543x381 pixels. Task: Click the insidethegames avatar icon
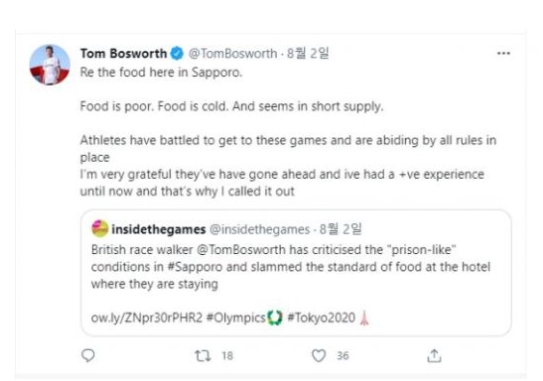(x=100, y=229)
